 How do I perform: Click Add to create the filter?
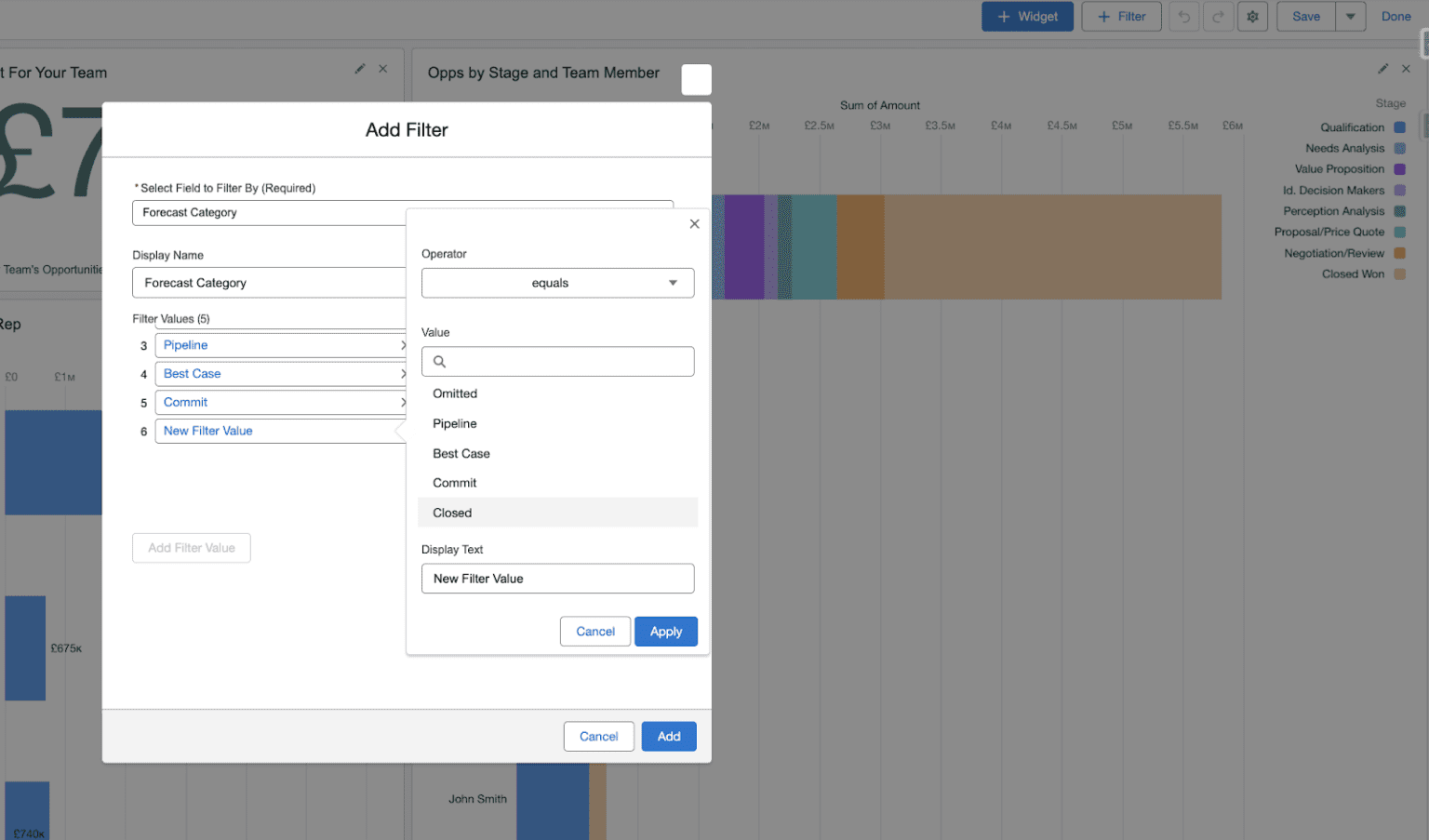(x=669, y=737)
